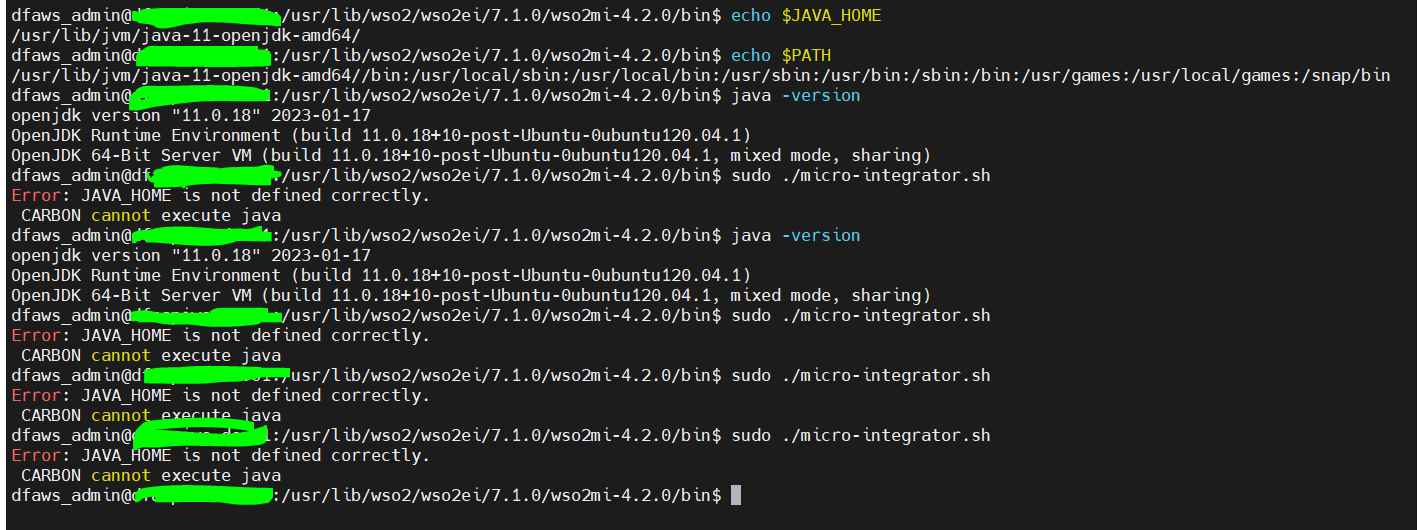The width and height of the screenshot is (1418, 530).
Task: Click the last 'JAVA_HOME is not defined correctly' error
Action: (256, 456)
